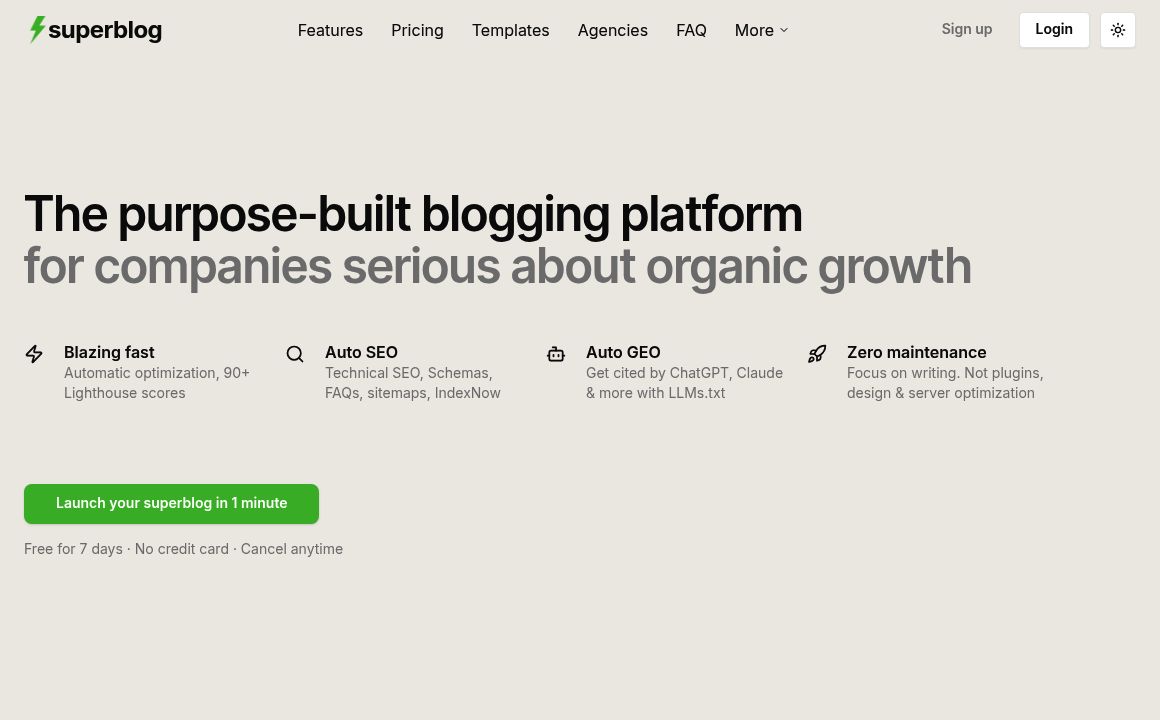Click the chevron next to More
This screenshot has height=720, width=1160.
[x=784, y=31]
